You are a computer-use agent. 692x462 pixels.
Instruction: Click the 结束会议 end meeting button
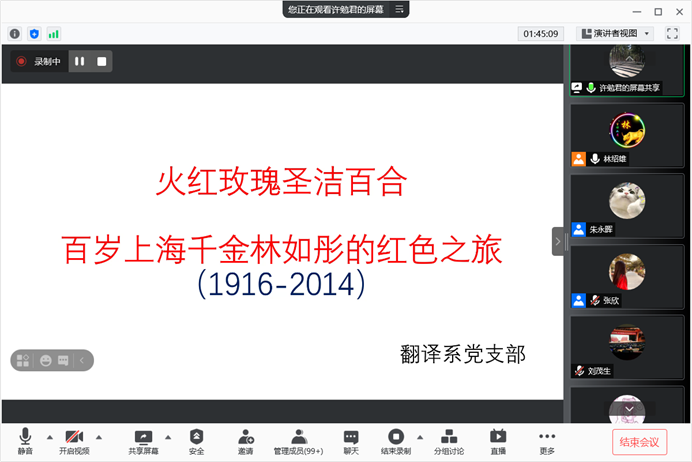639,441
